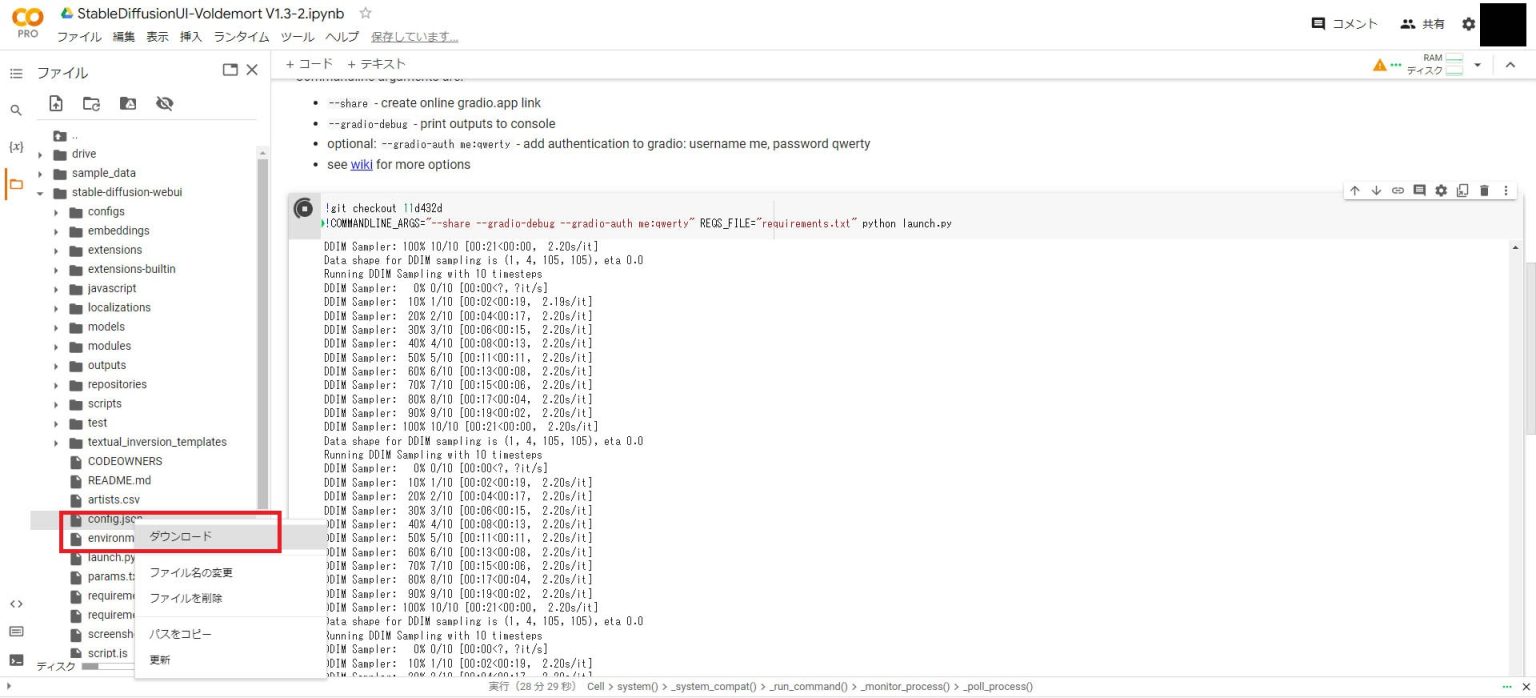Open the ランタイム menu
This screenshot has width=1536, height=698.
(x=240, y=36)
